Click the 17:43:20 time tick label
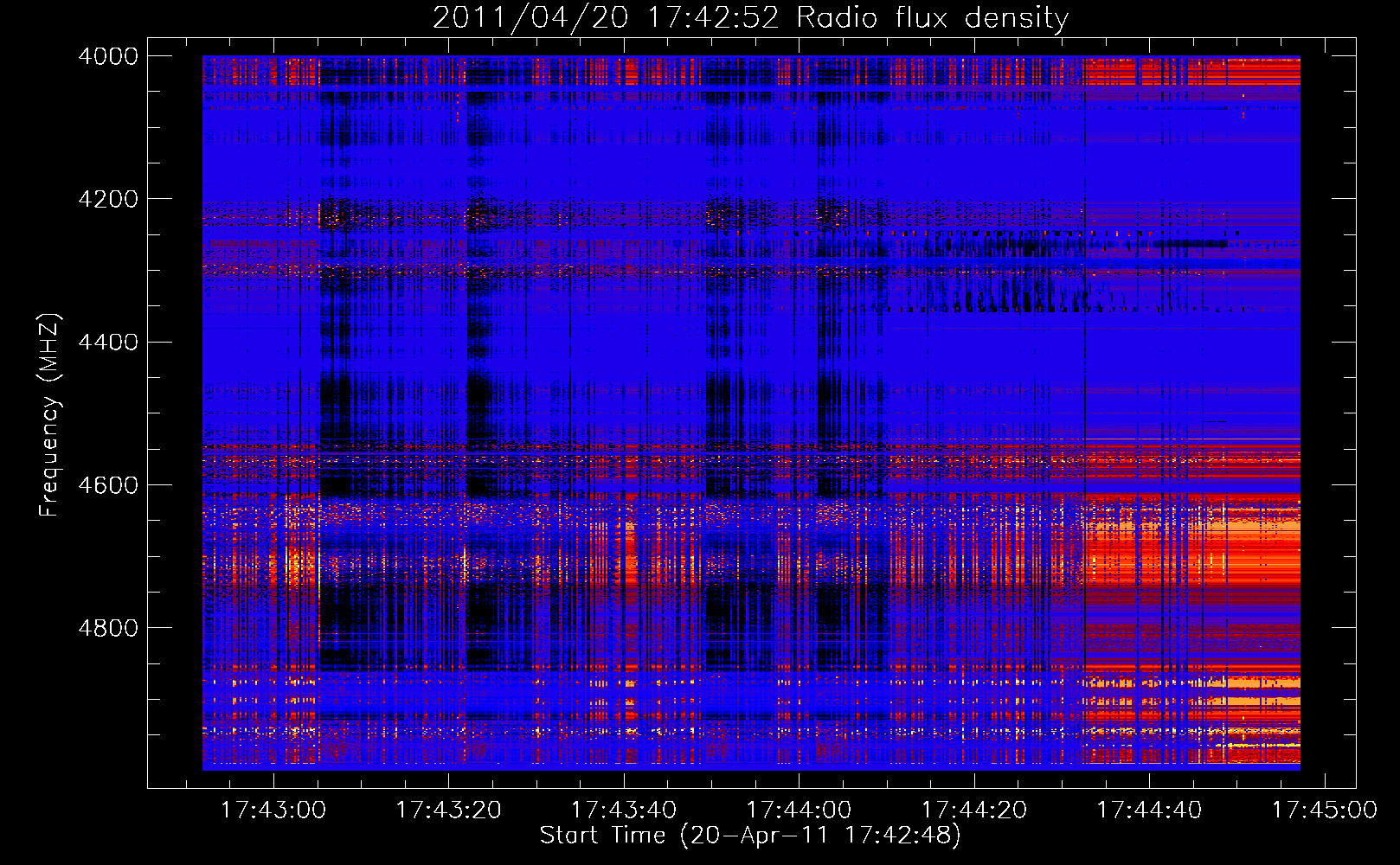 tap(449, 810)
